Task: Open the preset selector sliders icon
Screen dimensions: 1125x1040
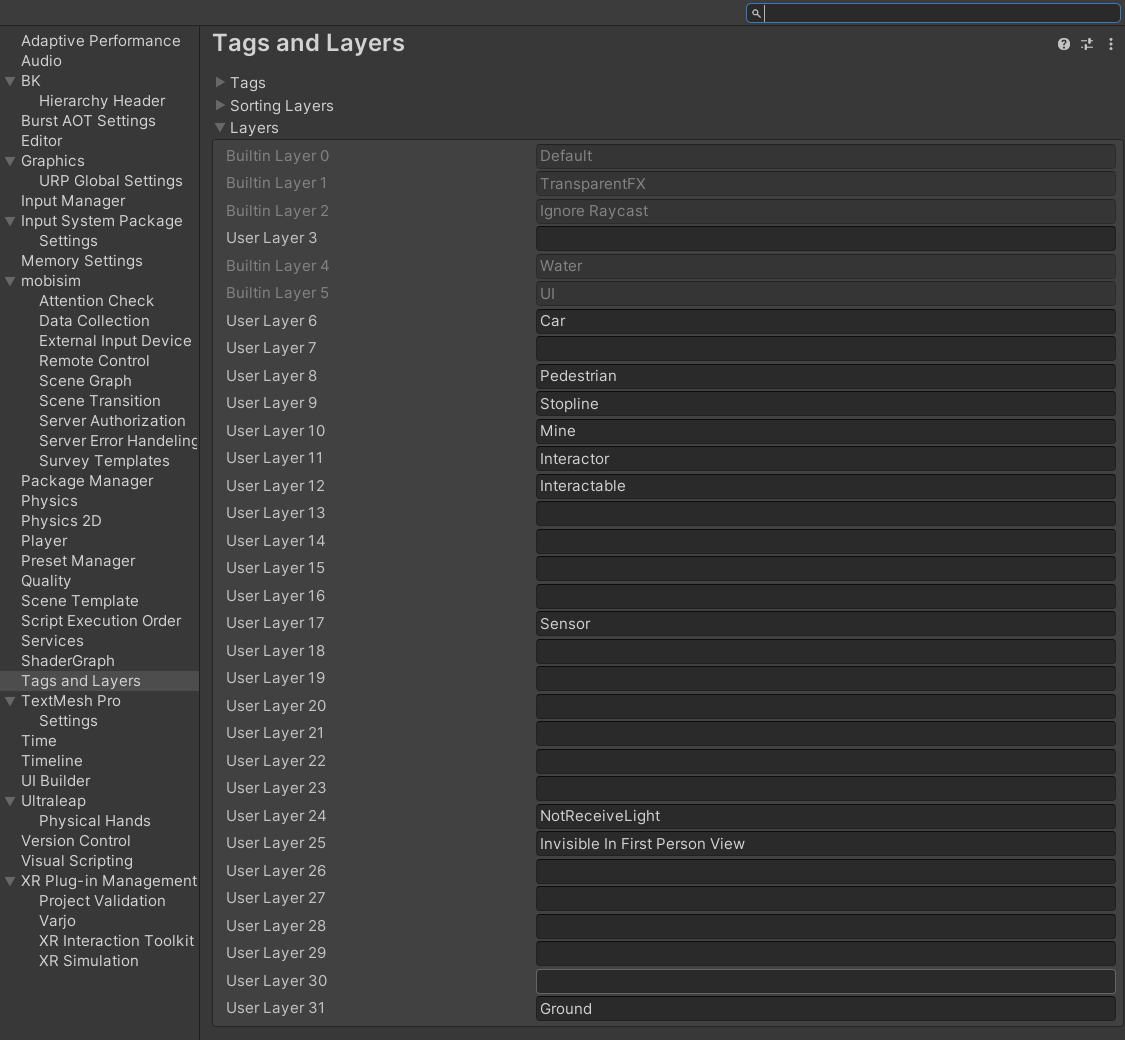Action: (1087, 44)
